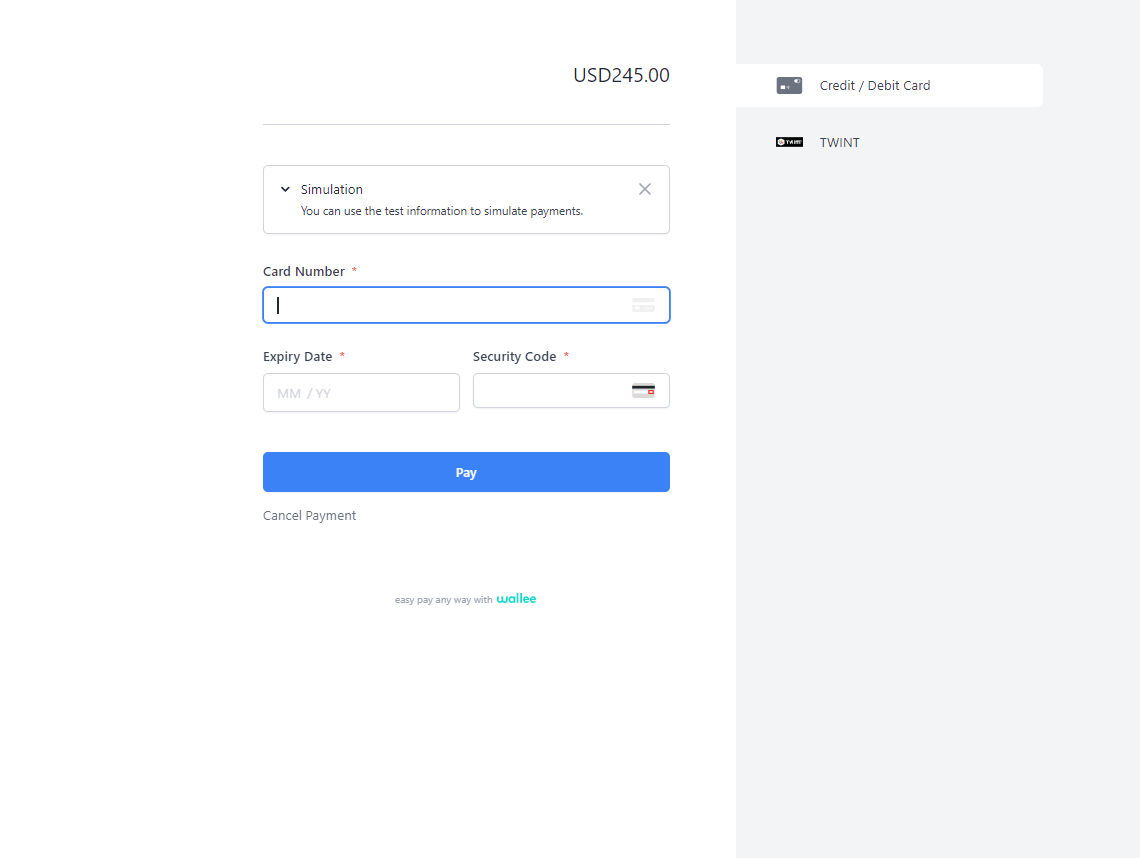This screenshot has width=1140, height=858.
Task: Click card brand icon in Card Number field
Action: pyautogui.click(x=643, y=305)
